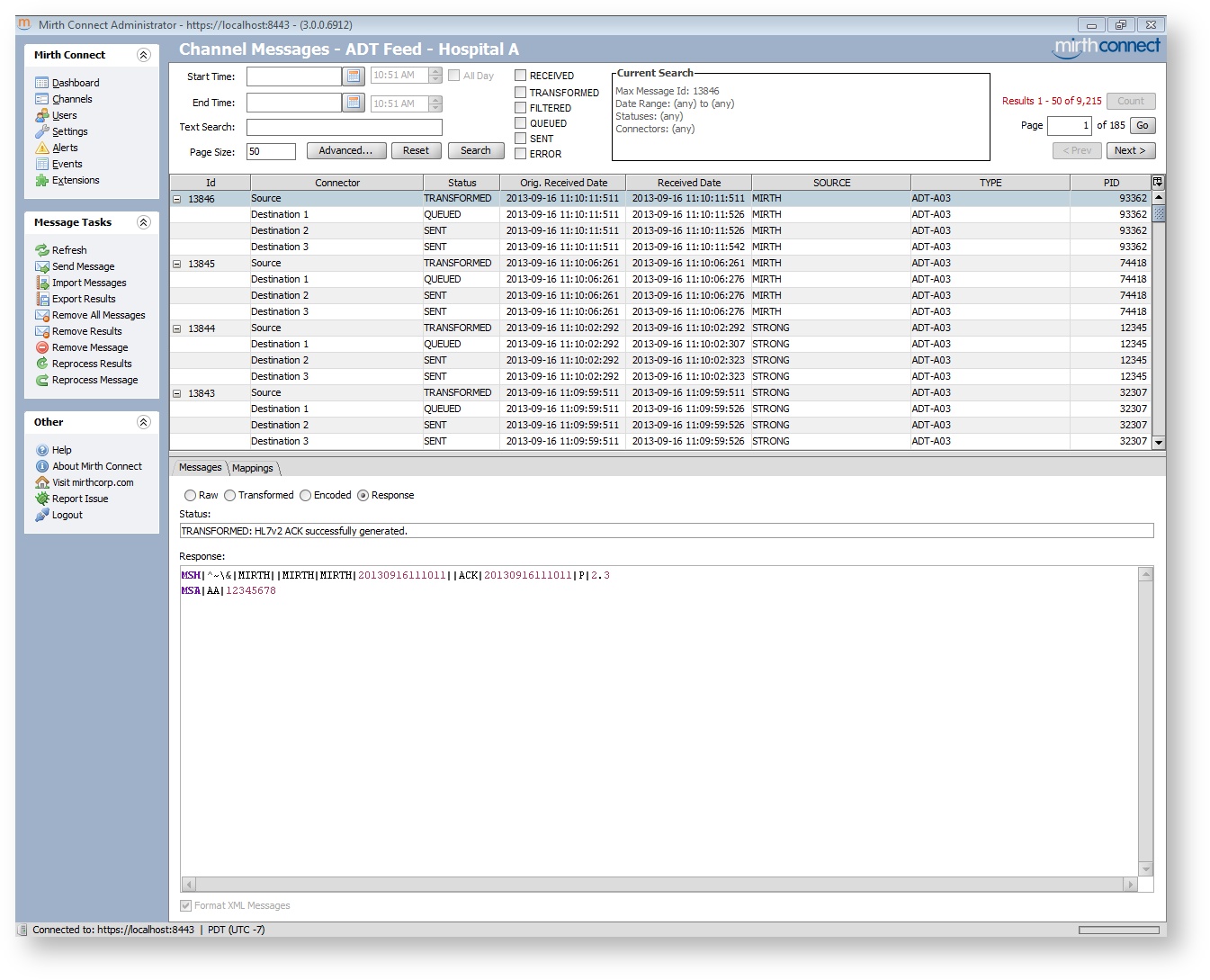
Task: Click the Logout icon
Action: point(41,515)
